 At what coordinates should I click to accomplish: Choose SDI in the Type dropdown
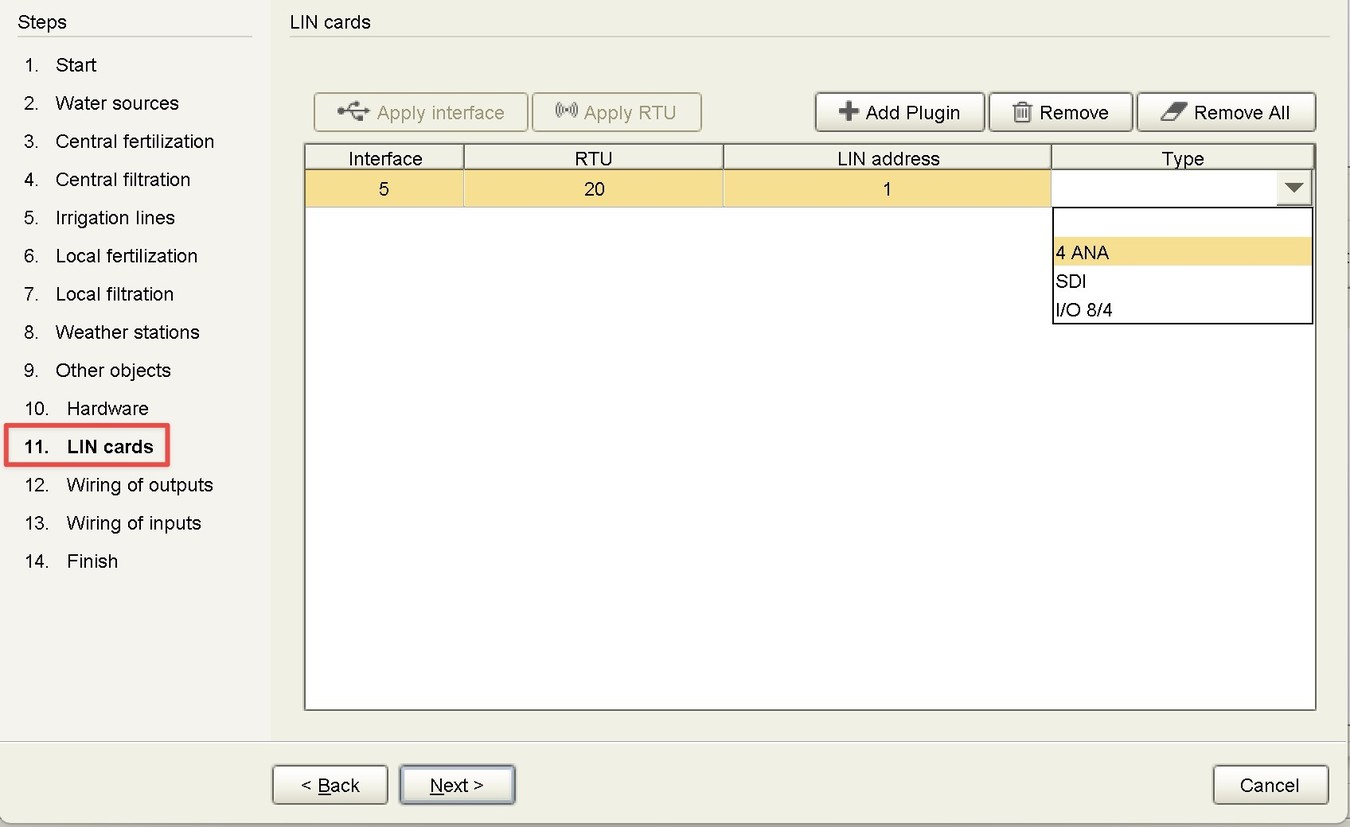point(1182,281)
